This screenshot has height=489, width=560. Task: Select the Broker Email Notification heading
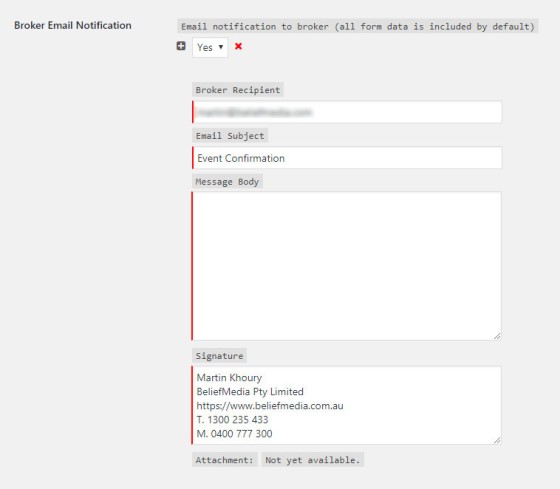(x=73, y=25)
